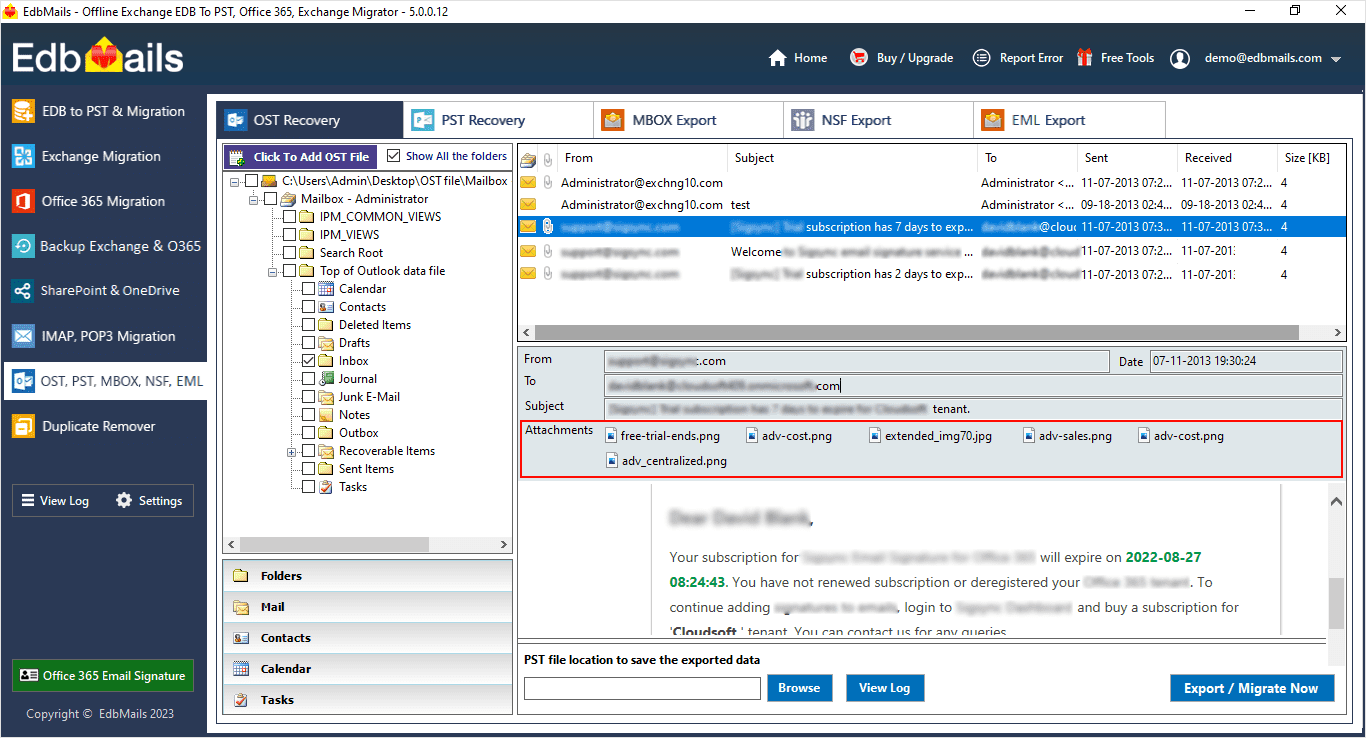Collapse the OST file path root node
Viewport: 1366px width, 738px height.
coord(235,181)
